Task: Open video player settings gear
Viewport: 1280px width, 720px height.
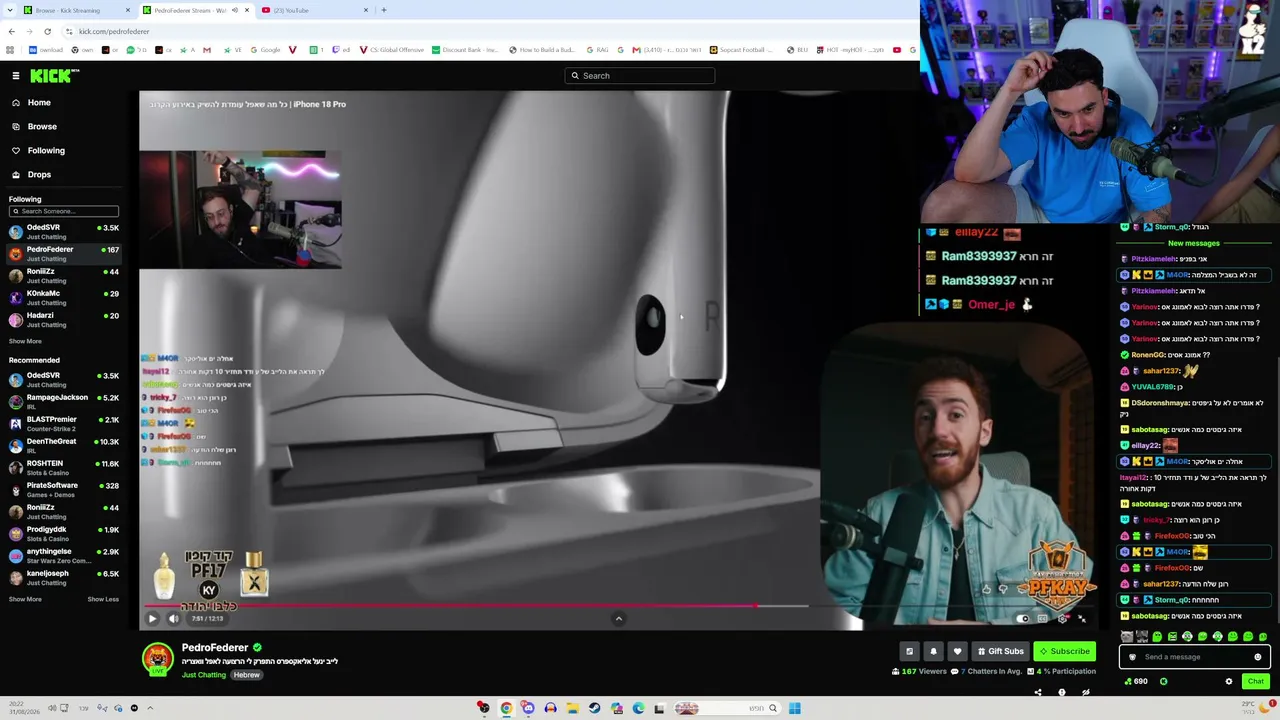Action: tap(1062, 619)
